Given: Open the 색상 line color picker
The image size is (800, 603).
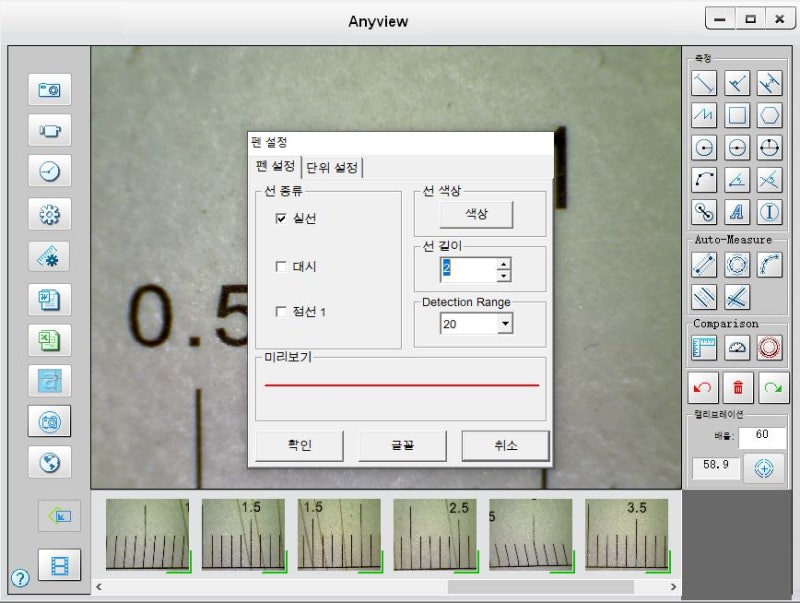Looking at the screenshot, I should coord(479,213).
